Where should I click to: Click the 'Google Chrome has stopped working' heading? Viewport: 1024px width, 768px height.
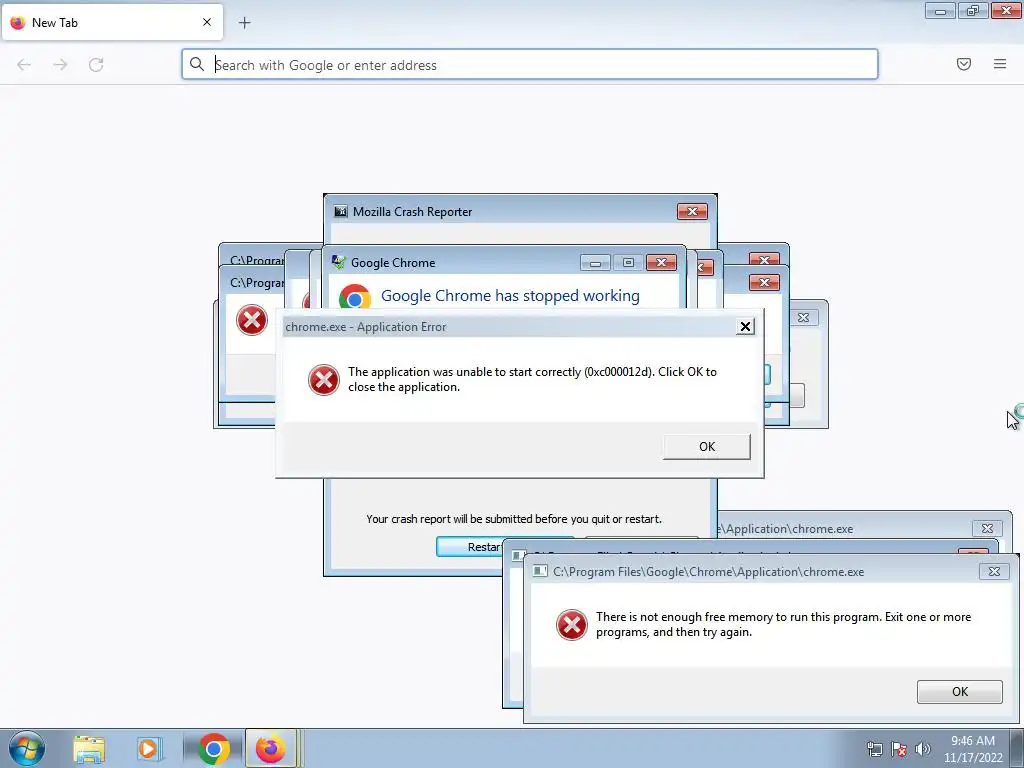[510, 296]
